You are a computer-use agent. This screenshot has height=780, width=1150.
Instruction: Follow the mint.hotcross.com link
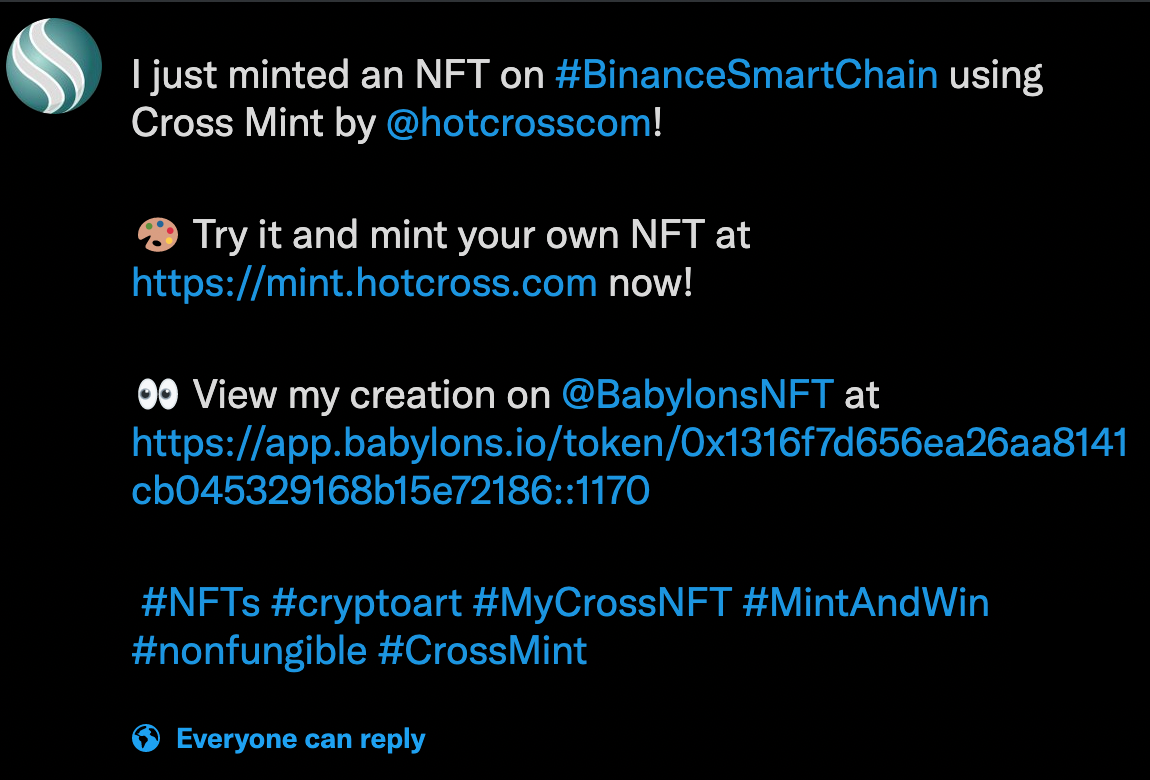365,282
